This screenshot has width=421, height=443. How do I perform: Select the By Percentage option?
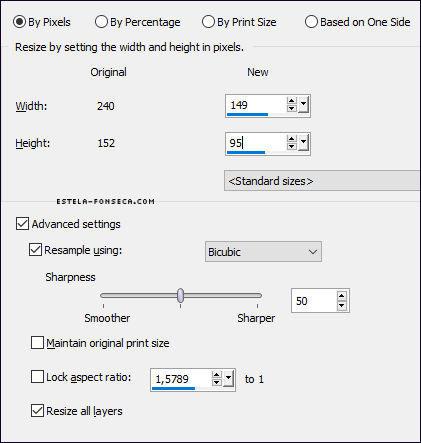pos(138,22)
